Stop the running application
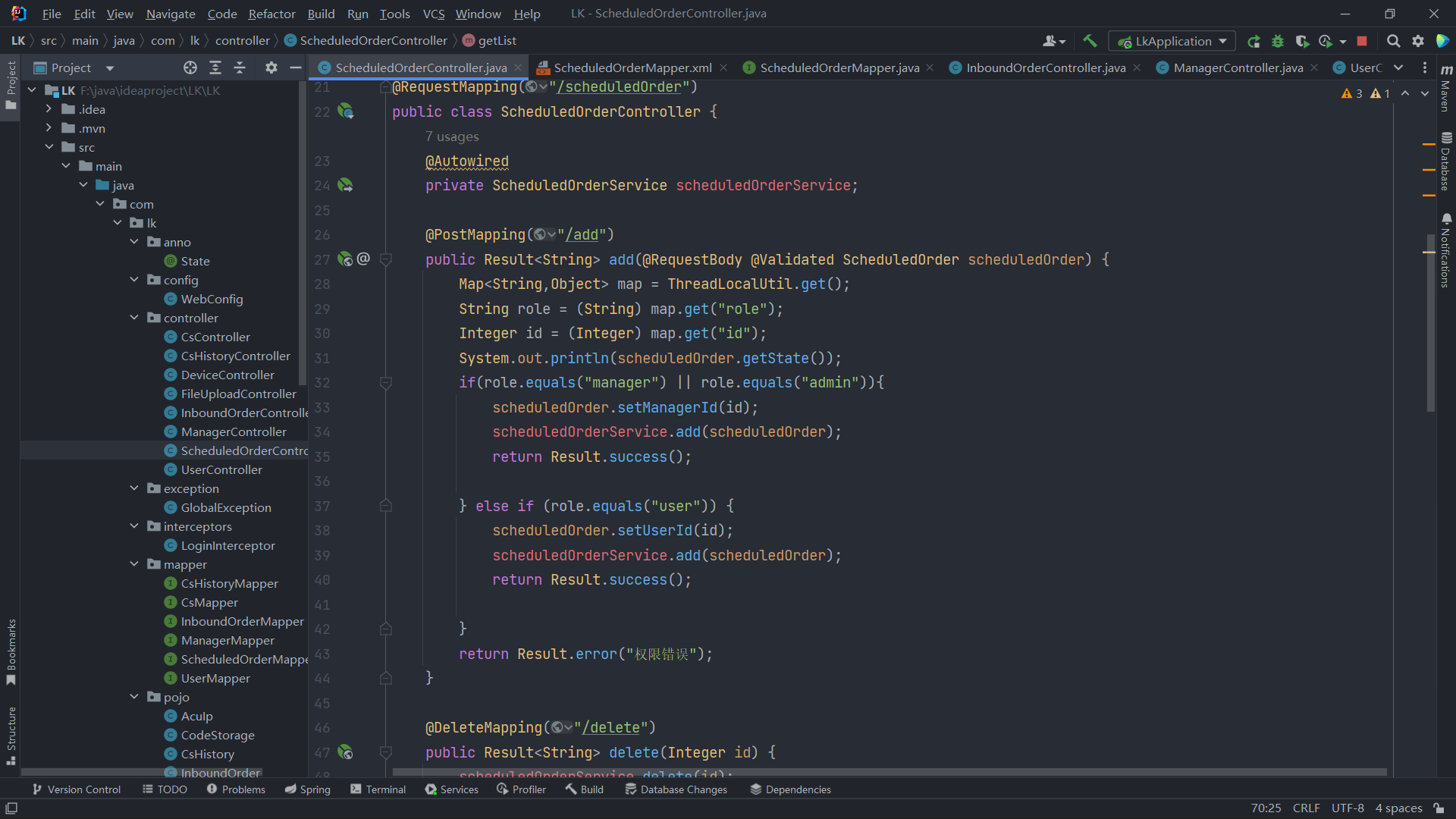The height and width of the screenshot is (819, 1456). pos(1362,41)
